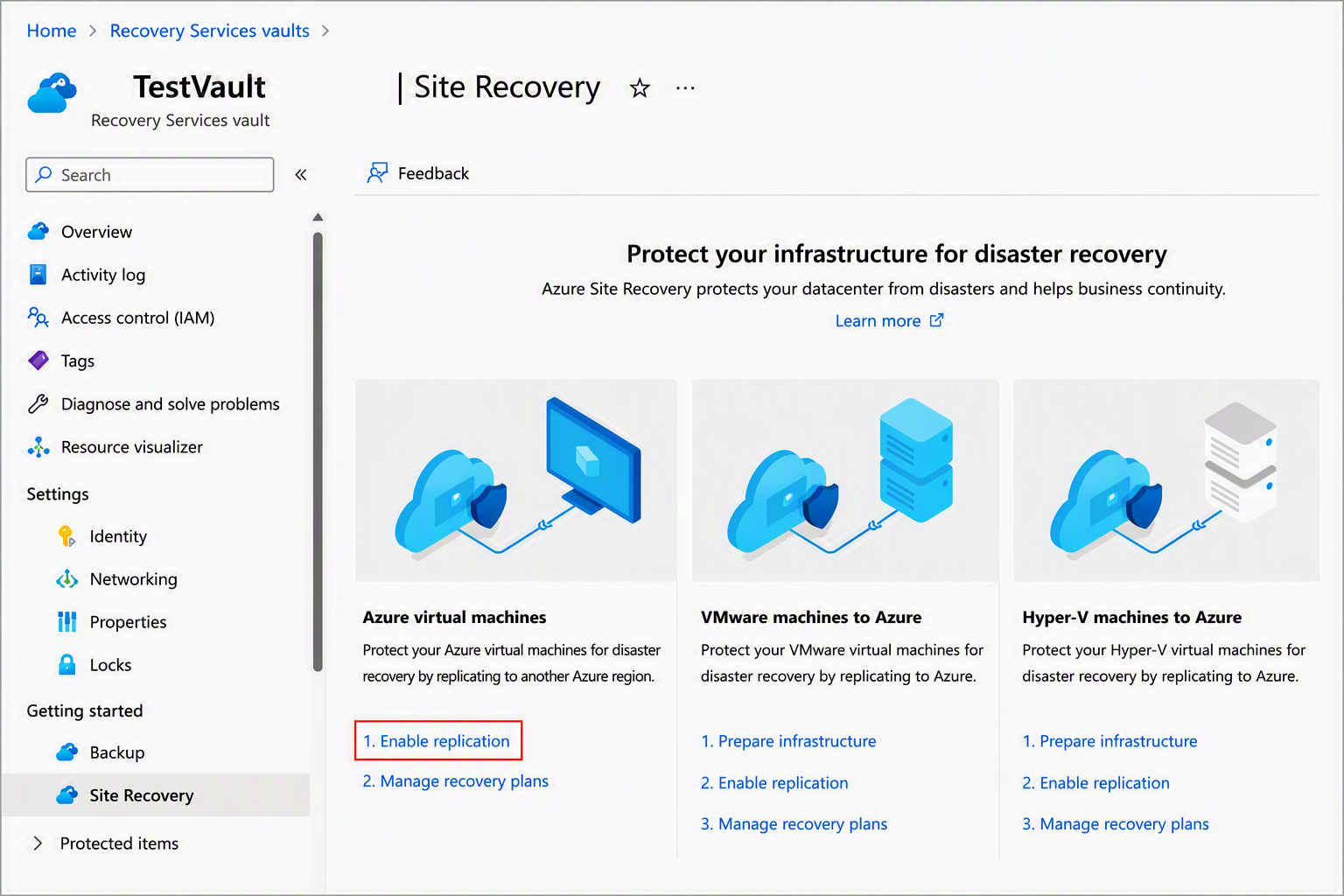Favorite Site Recovery with the star icon
This screenshot has height=896, width=1344.
point(640,88)
